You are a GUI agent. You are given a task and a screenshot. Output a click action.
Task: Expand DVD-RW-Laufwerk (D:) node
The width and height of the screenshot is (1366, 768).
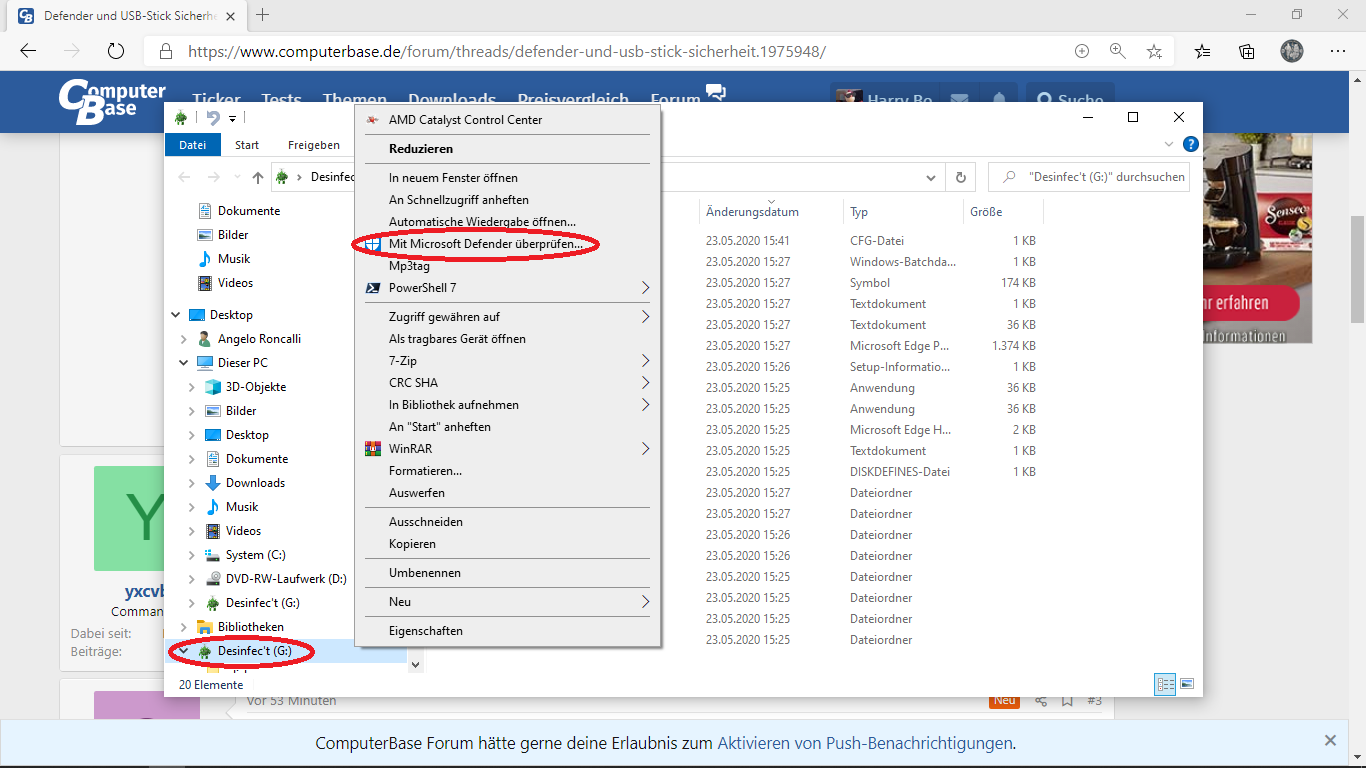192,579
